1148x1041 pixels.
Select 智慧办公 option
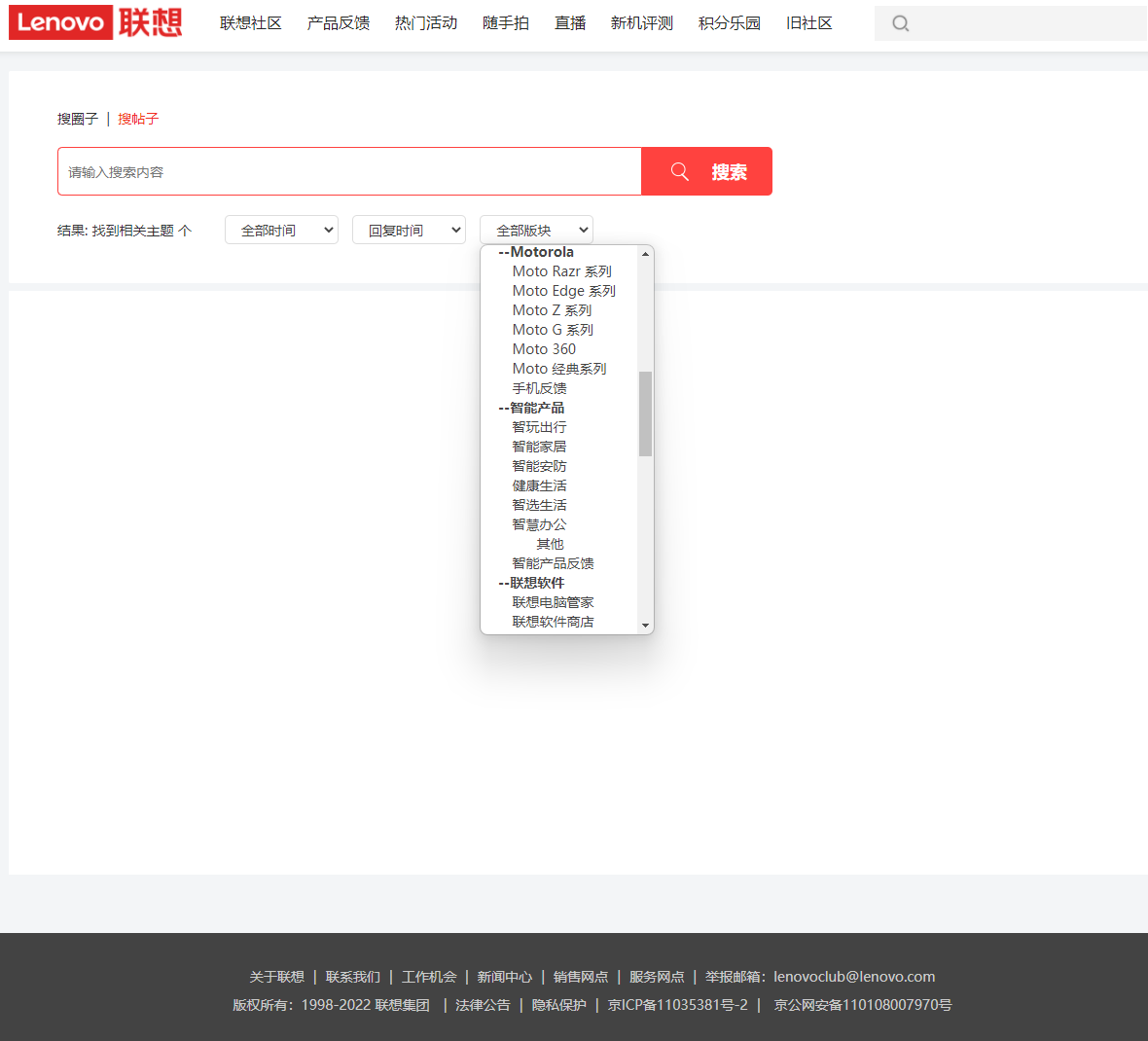(540, 525)
